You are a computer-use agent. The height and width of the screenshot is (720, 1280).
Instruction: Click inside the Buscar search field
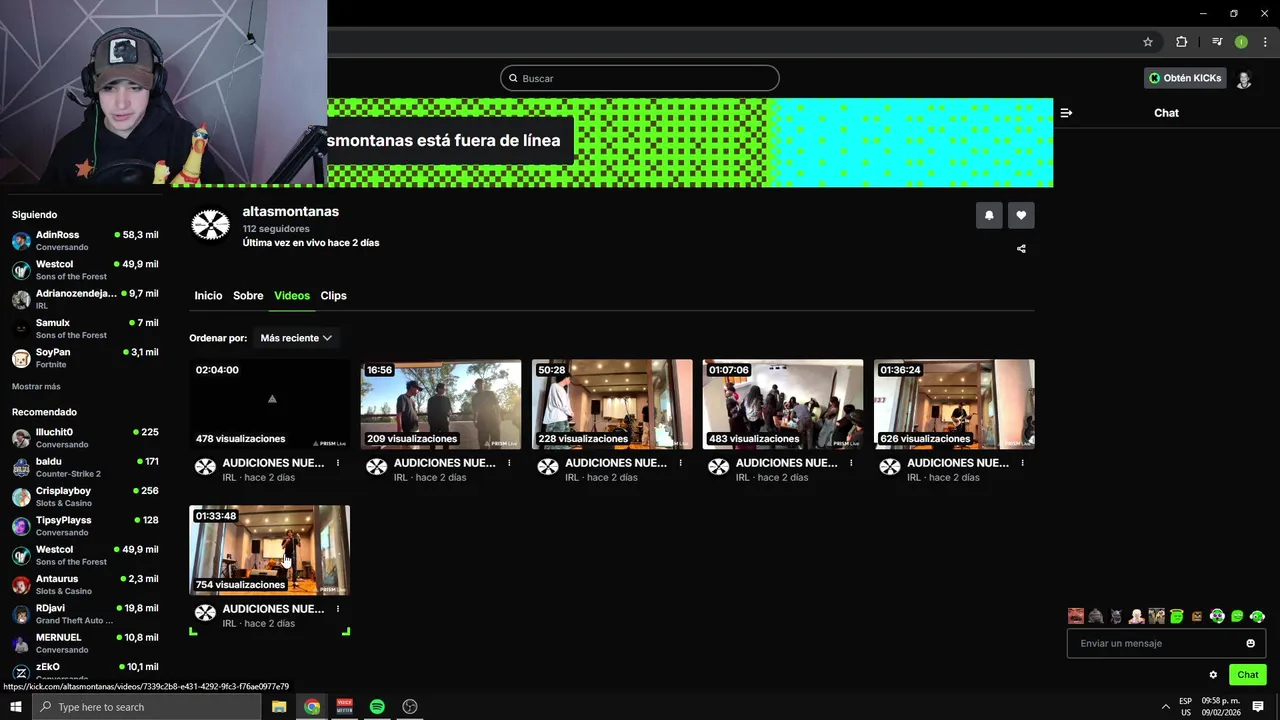click(640, 78)
